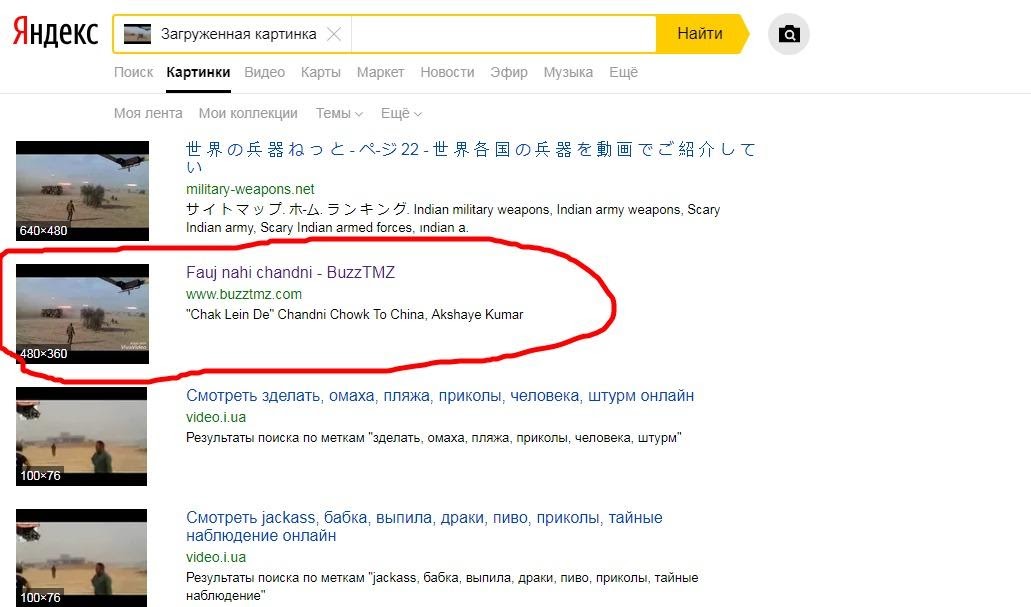Click description mentioning "зделать, омаха, пляжа" tags
Image resolution: width=1031 pixels, height=607 pixels.
tap(433, 437)
